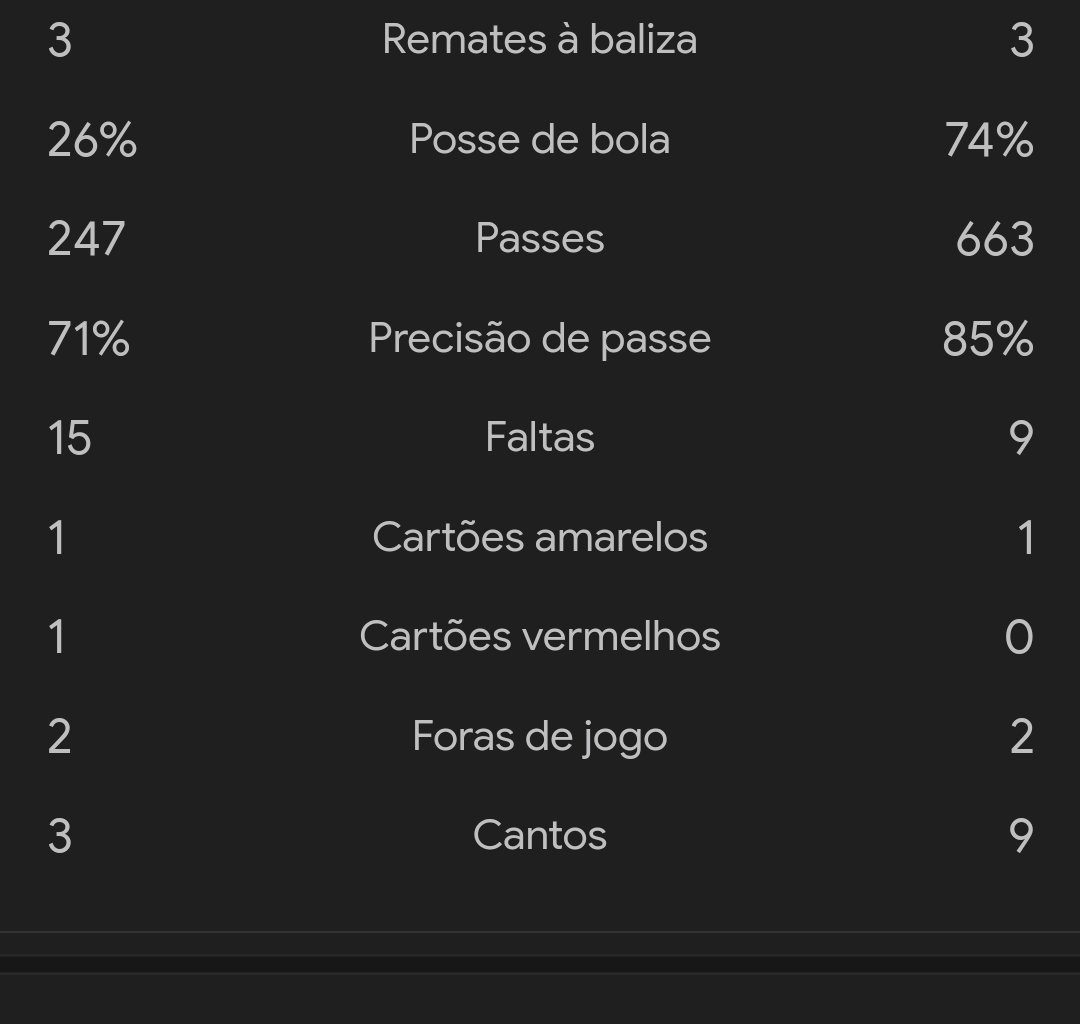Click the Posse de bola label
The height and width of the screenshot is (1024, 1080).
pos(539,139)
